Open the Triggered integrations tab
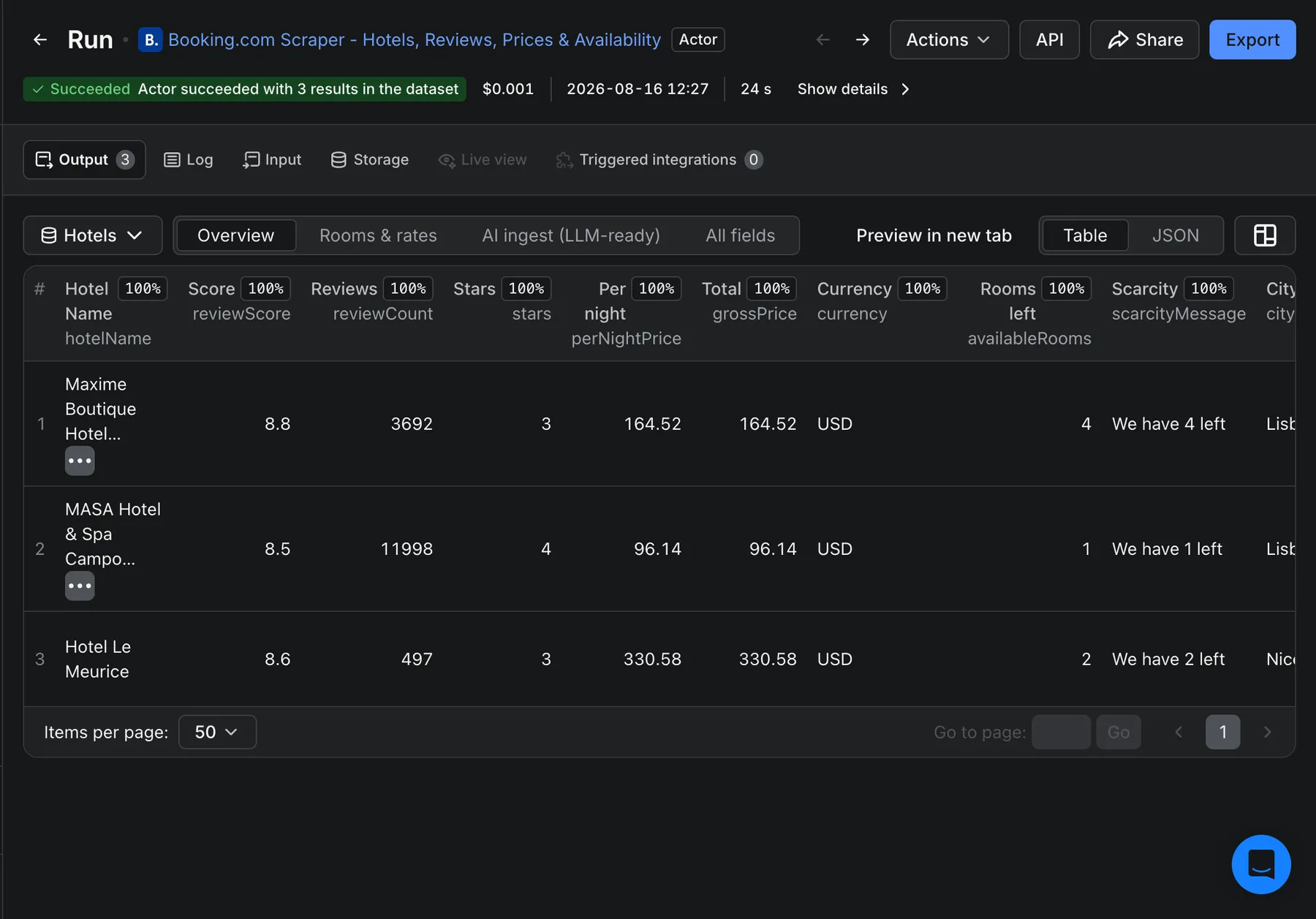This screenshot has height=919, width=1316. tap(659, 159)
